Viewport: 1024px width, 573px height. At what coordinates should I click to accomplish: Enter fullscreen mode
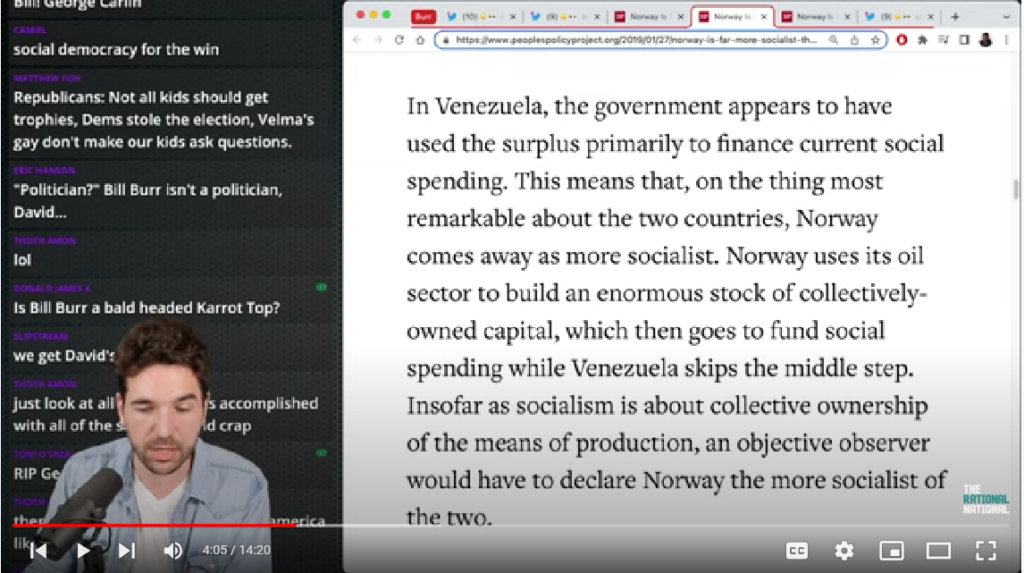tap(985, 551)
